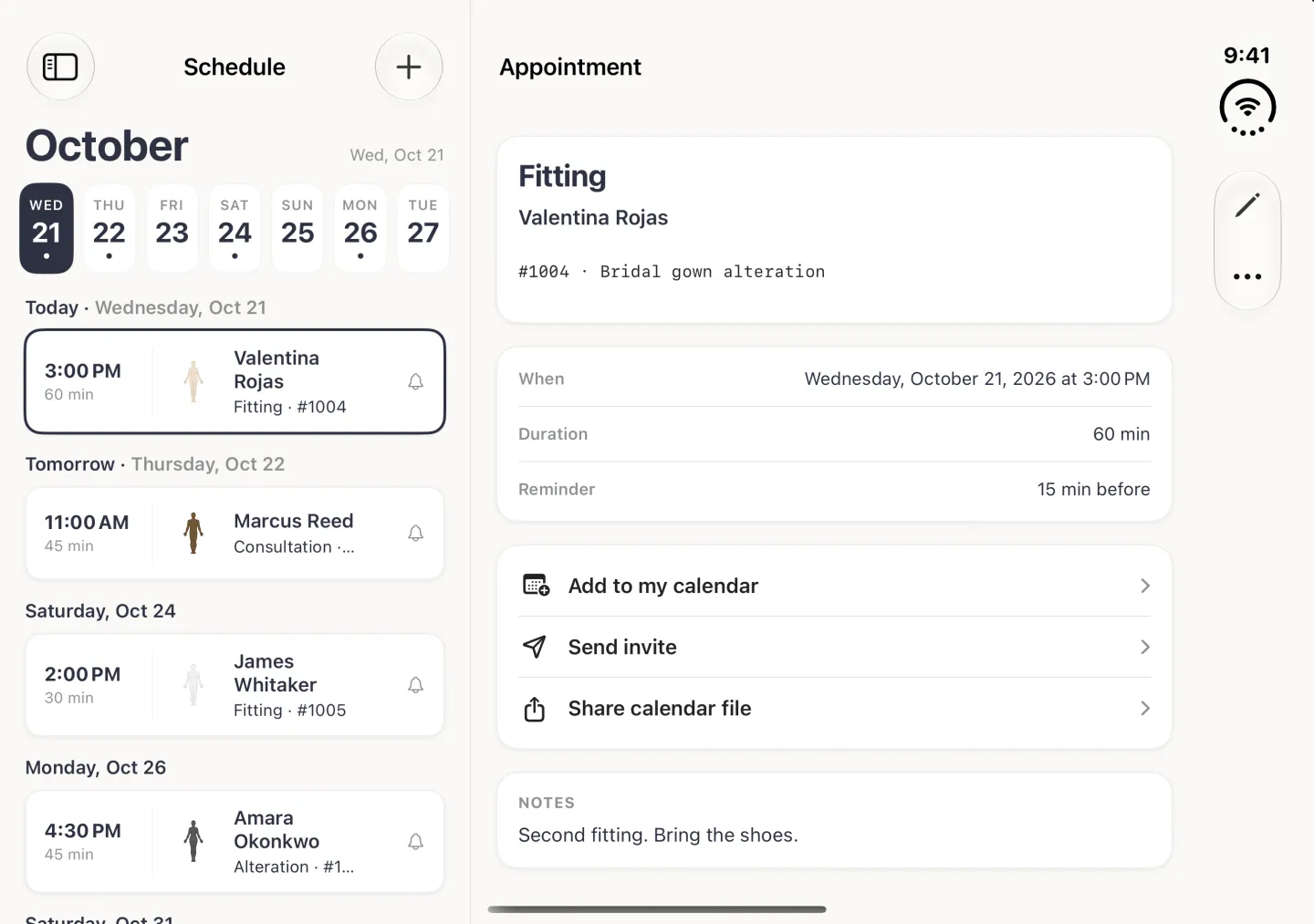Edit appointment with the pencil icon
Screen dimensions: 1314x924
click(1247, 205)
